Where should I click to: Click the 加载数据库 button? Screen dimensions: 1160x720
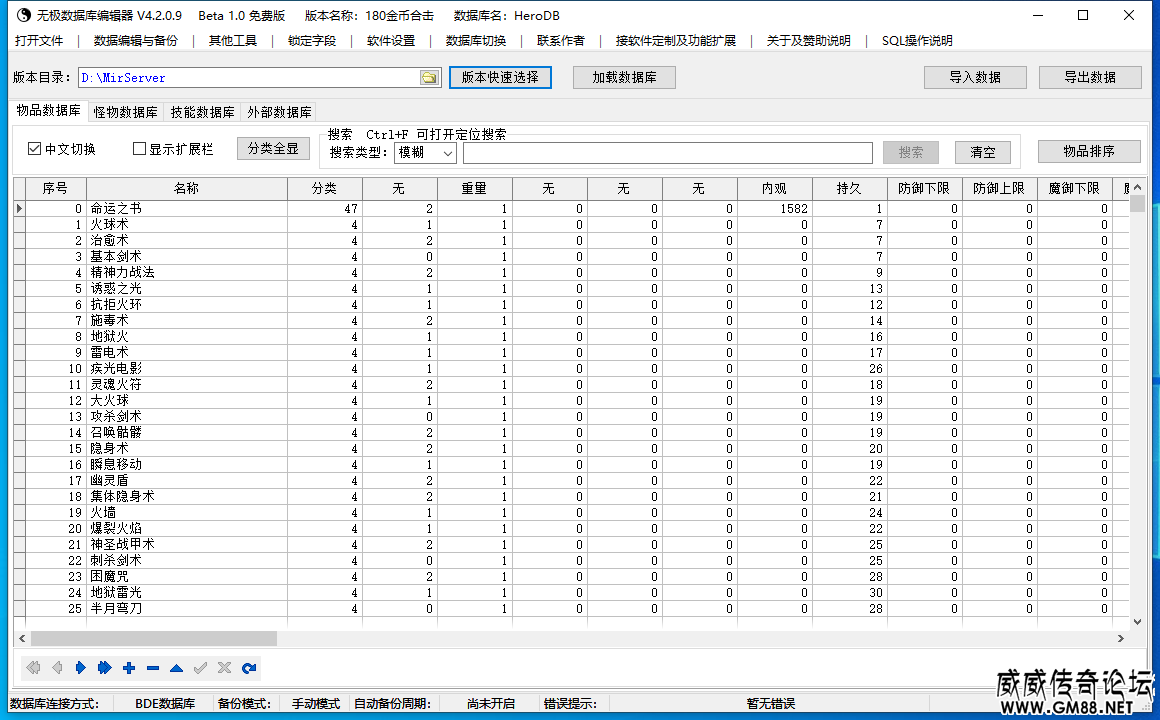click(x=624, y=77)
